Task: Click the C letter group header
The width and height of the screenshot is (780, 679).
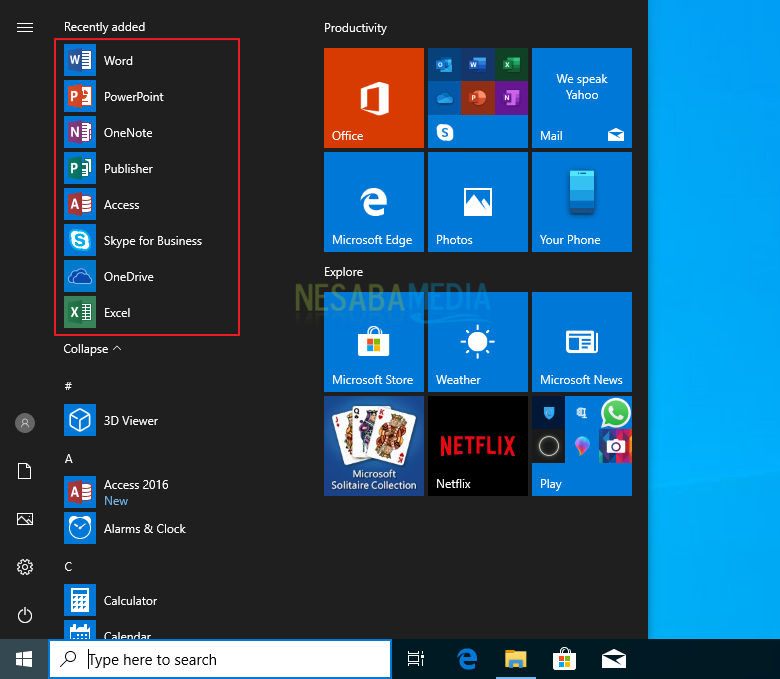Action: pyautogui.click(x=68, y=567)
